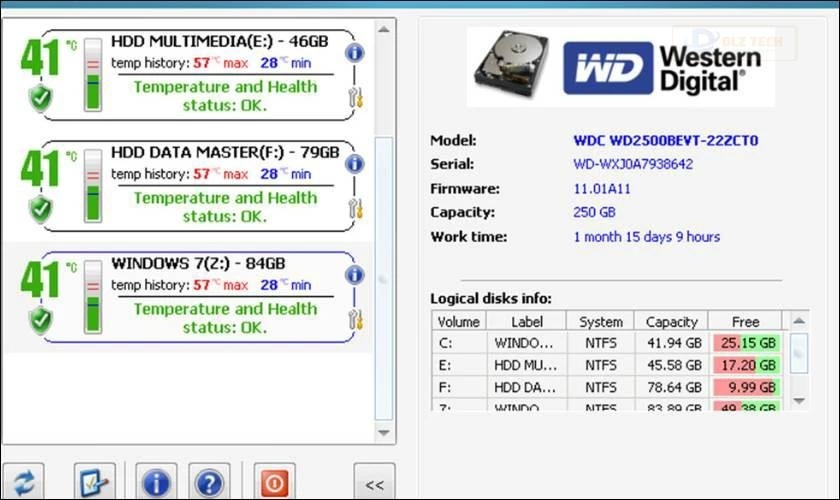Click the 41 temperature of WINDOWS 7(Z:)
The height and width of the screenshot is (500, 840).
(x=40, y=280)
